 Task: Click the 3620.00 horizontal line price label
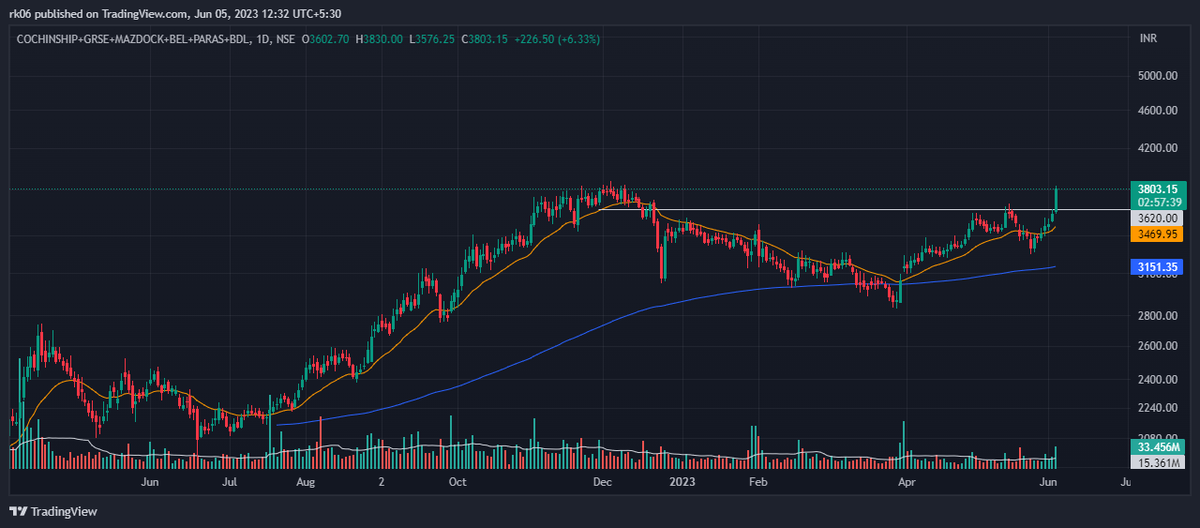[x=1157, y=217]
